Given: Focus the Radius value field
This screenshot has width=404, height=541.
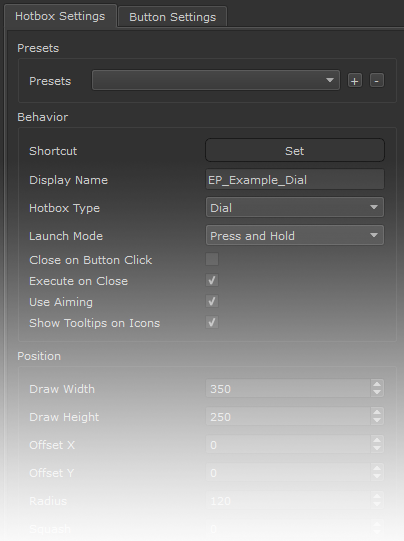Looking at the screenshot, I should click(288, 501).
